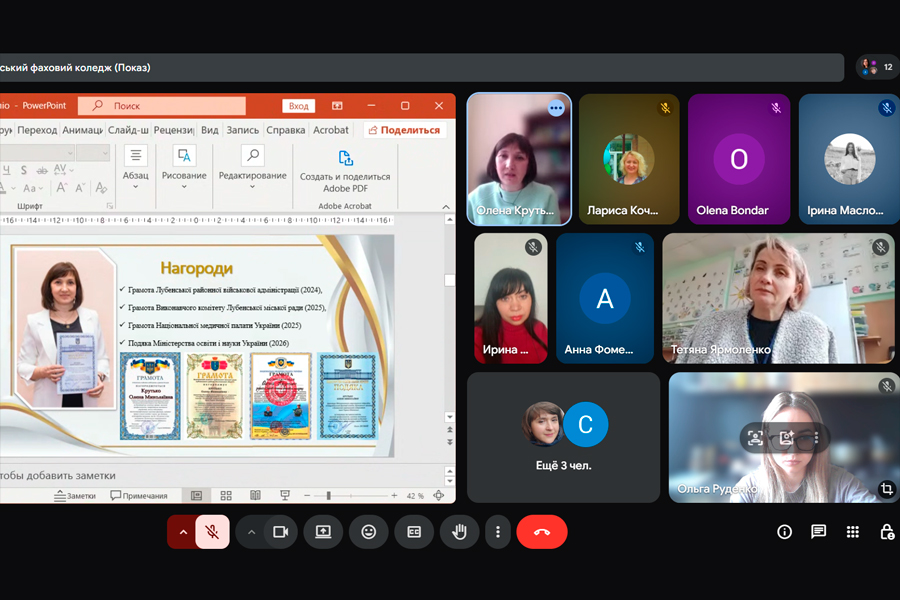Open the Анимаци ribbon tab

click(83, 130)
